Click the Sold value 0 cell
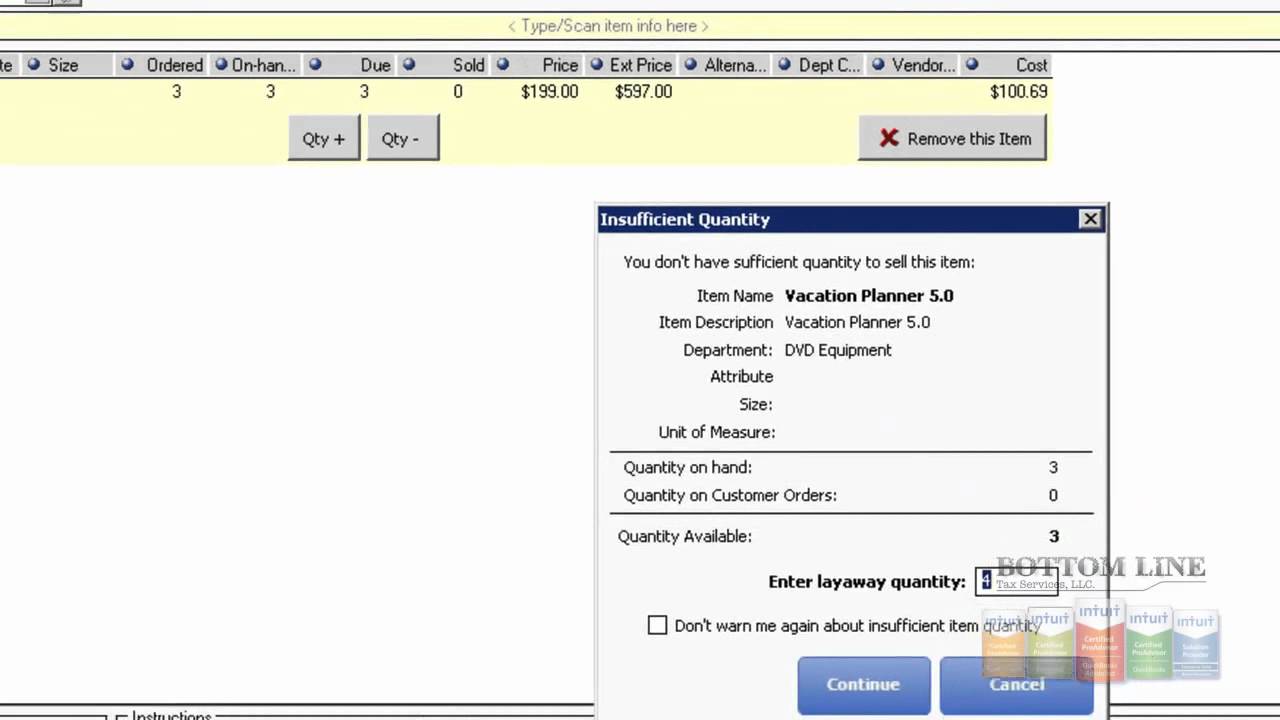This screenshot has width=1280, height=720. pyautogui.click(x=458, y=92)
